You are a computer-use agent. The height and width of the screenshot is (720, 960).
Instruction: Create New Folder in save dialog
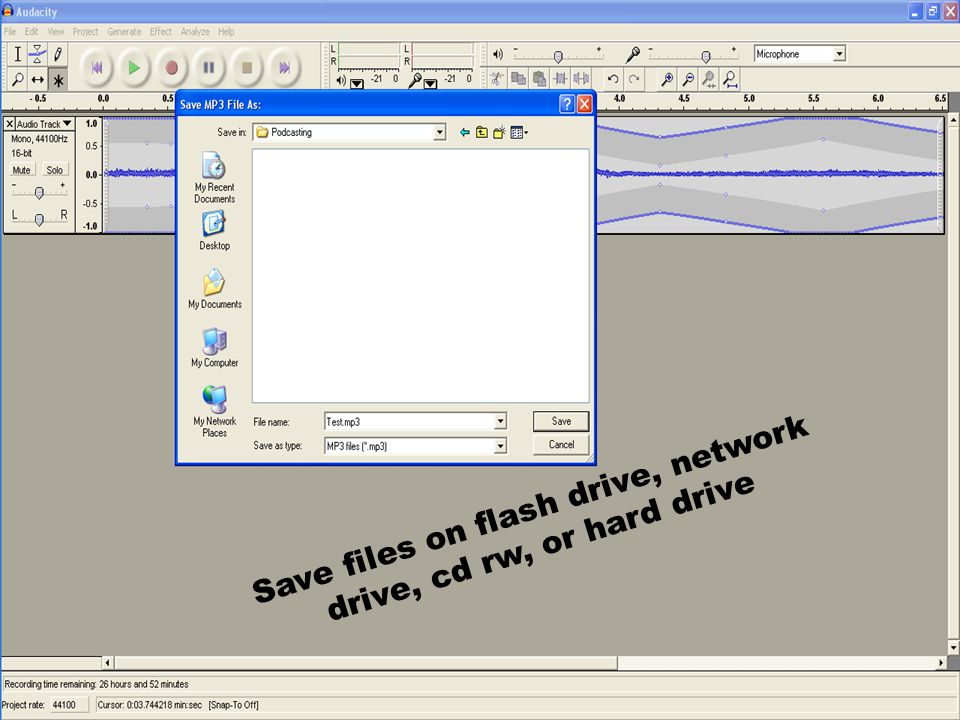(x=499, y=132)
